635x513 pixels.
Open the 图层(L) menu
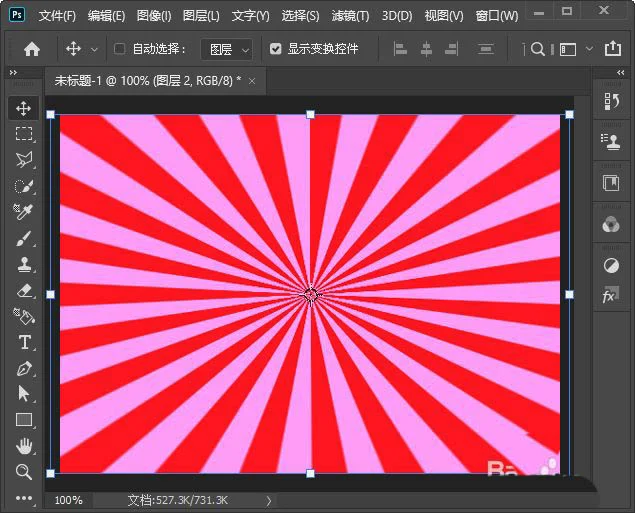click(201, 16)
